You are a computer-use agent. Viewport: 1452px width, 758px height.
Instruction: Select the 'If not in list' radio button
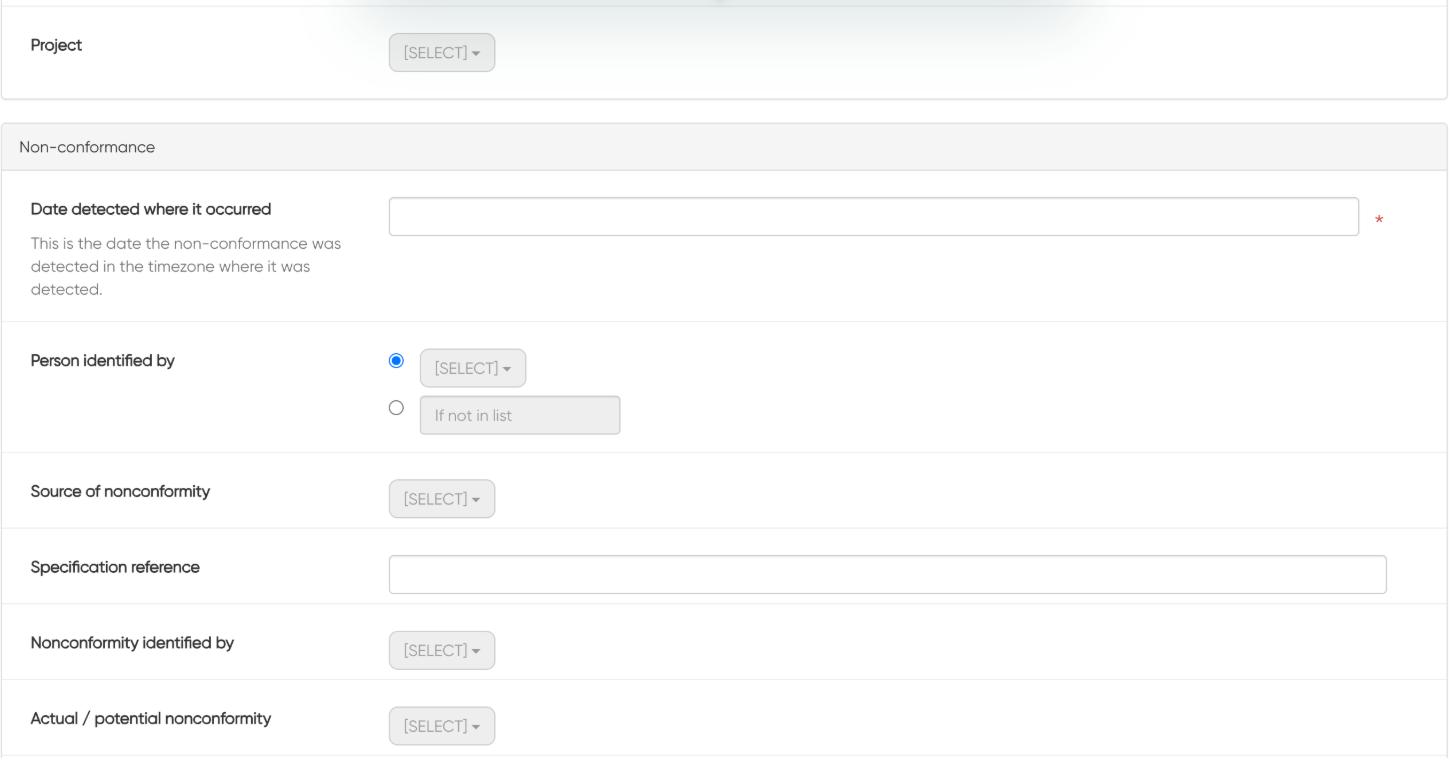tap(396, 408)
